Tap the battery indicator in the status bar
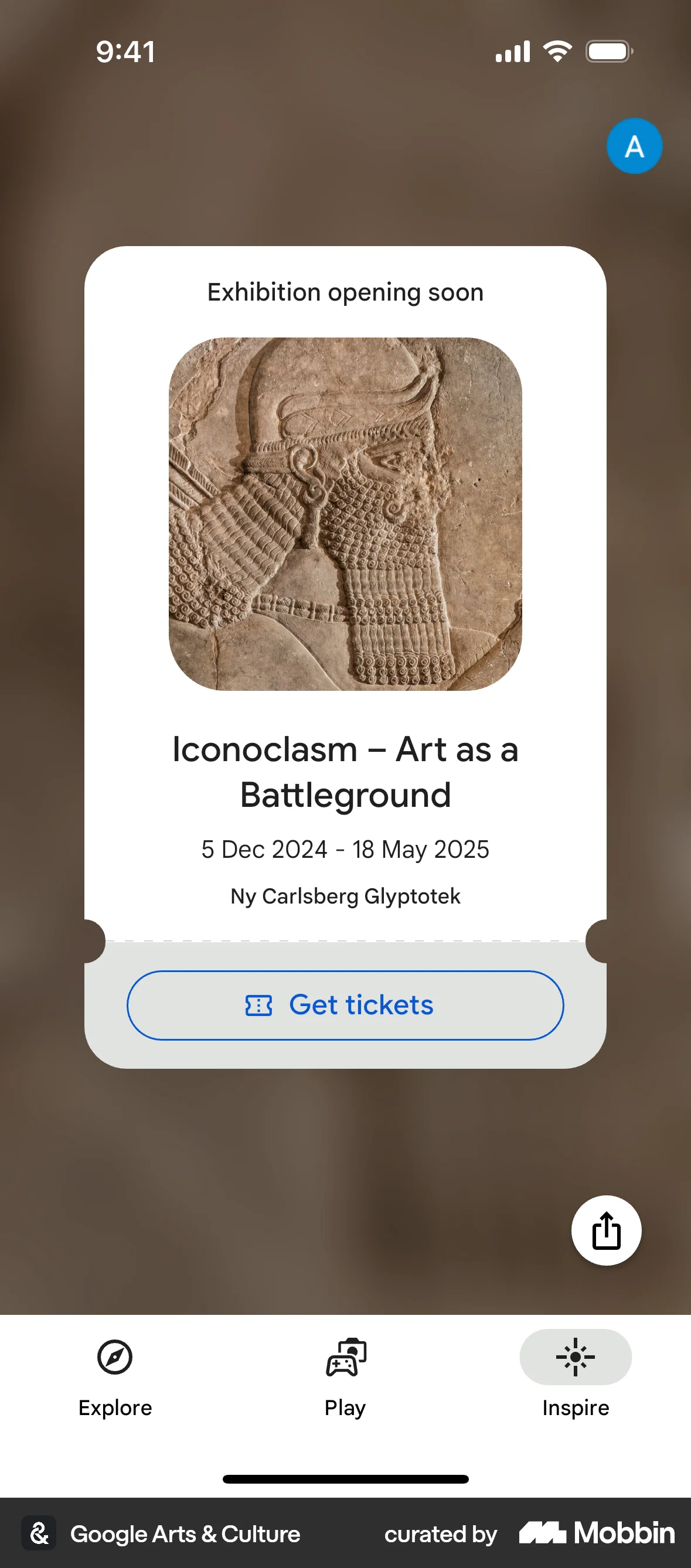691x1568 pixels. pyautogui.click(x=607, y=51)
